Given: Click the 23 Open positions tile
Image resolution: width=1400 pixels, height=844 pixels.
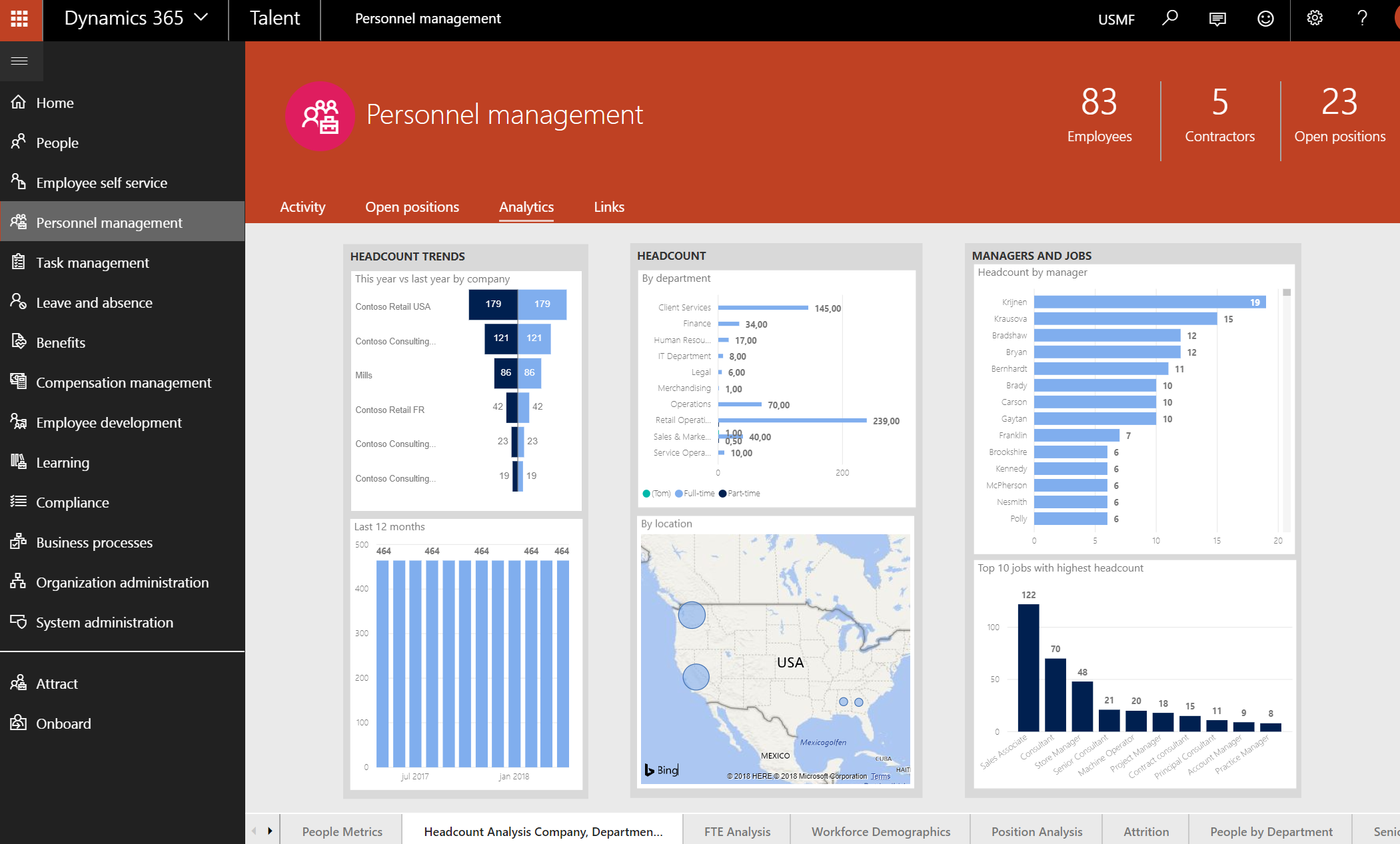Looking at the screenshot, I should [1339, 115].
